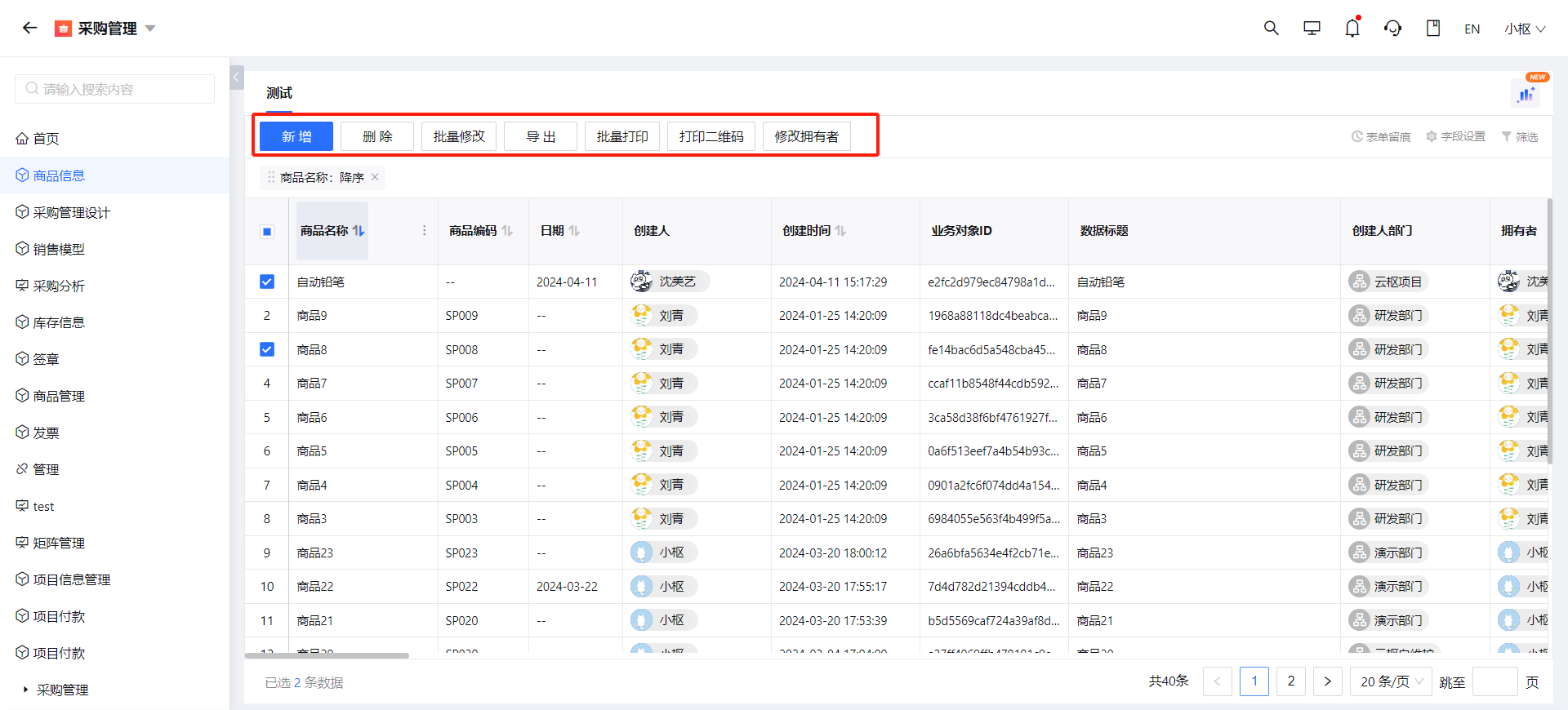Collapse the left sidebar handle

237,78
